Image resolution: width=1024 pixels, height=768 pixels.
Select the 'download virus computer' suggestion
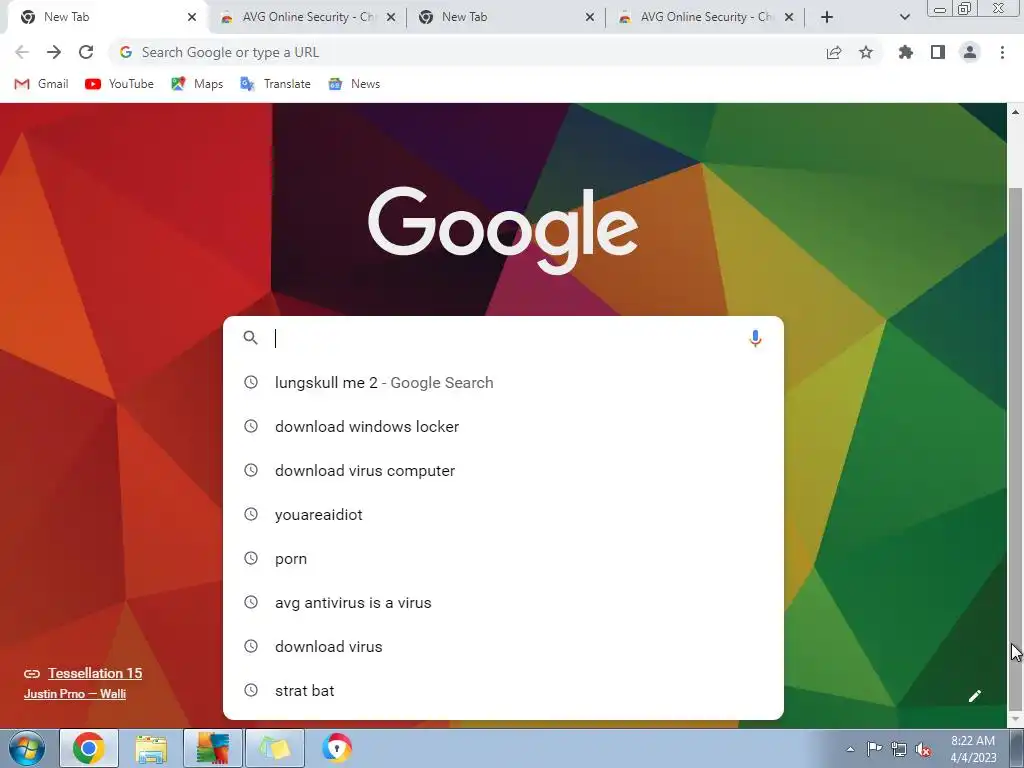coord(503,471)
